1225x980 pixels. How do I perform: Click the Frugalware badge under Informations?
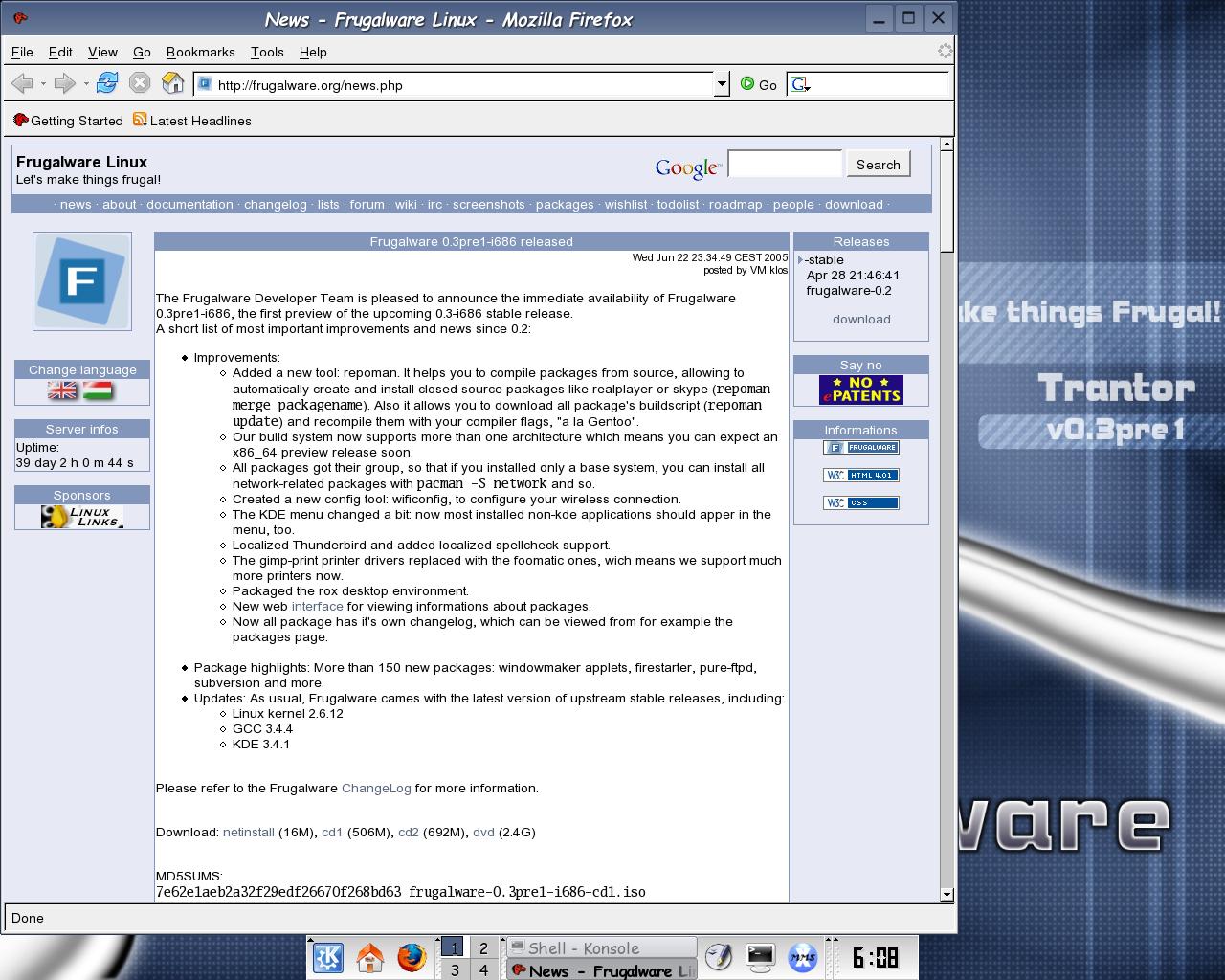861,447
